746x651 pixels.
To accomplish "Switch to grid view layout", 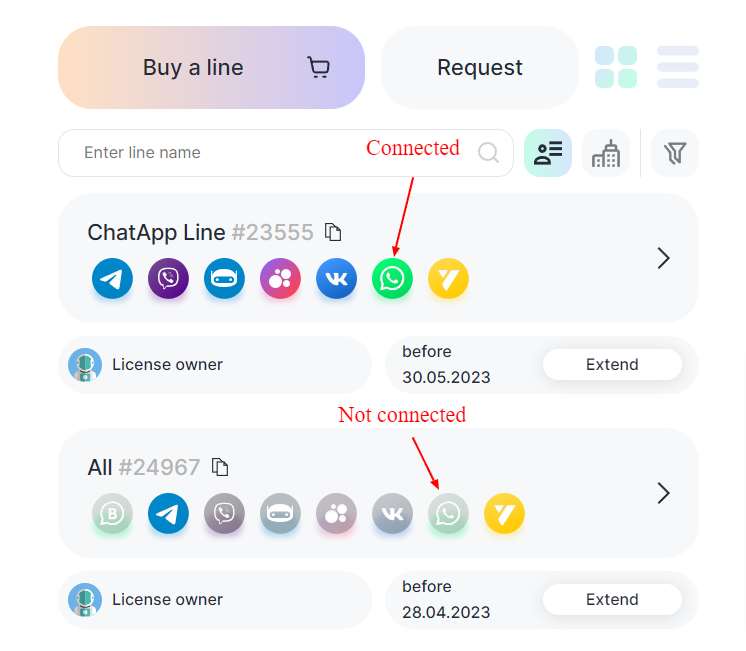I will [616, 67].
